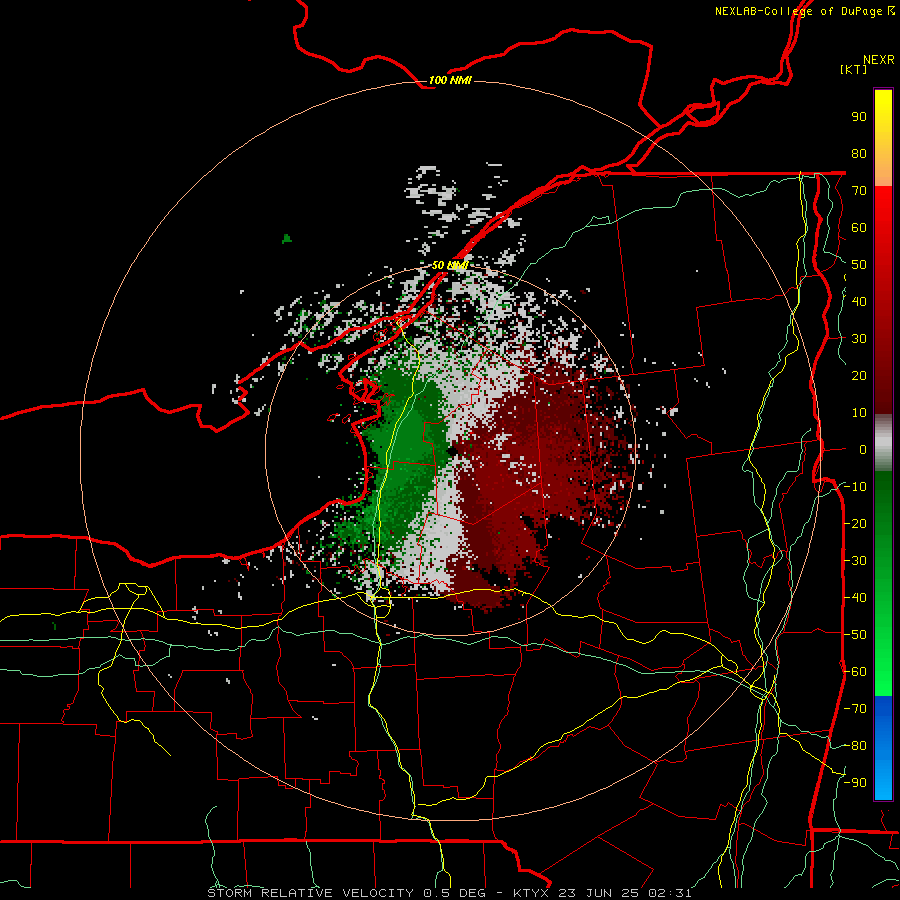The image size is (900, 900).
Task: Click the 10 scale value
Action: (859, 413)
